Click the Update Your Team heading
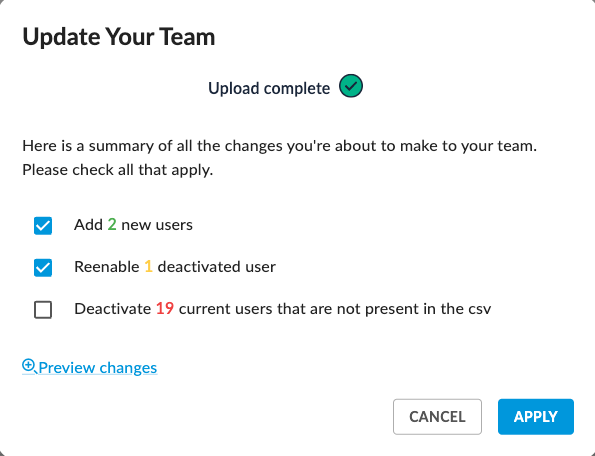Viewport: 595px width, 456px height. (119, 37)
